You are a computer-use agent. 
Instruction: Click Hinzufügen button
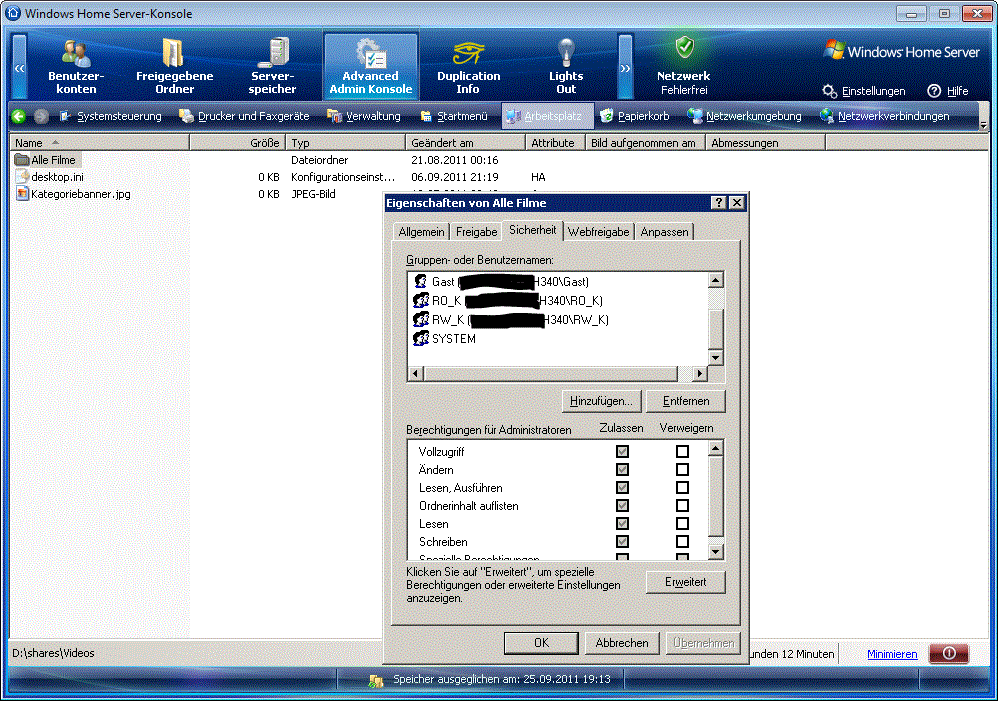pyautogui.click(x=601, y=401)
